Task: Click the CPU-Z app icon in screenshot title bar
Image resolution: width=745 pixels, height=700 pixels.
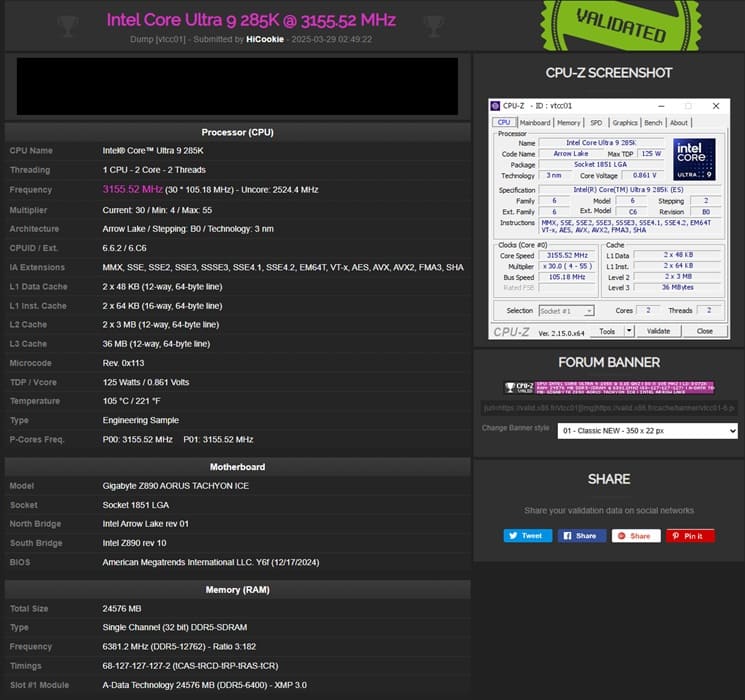Action: 496,106
